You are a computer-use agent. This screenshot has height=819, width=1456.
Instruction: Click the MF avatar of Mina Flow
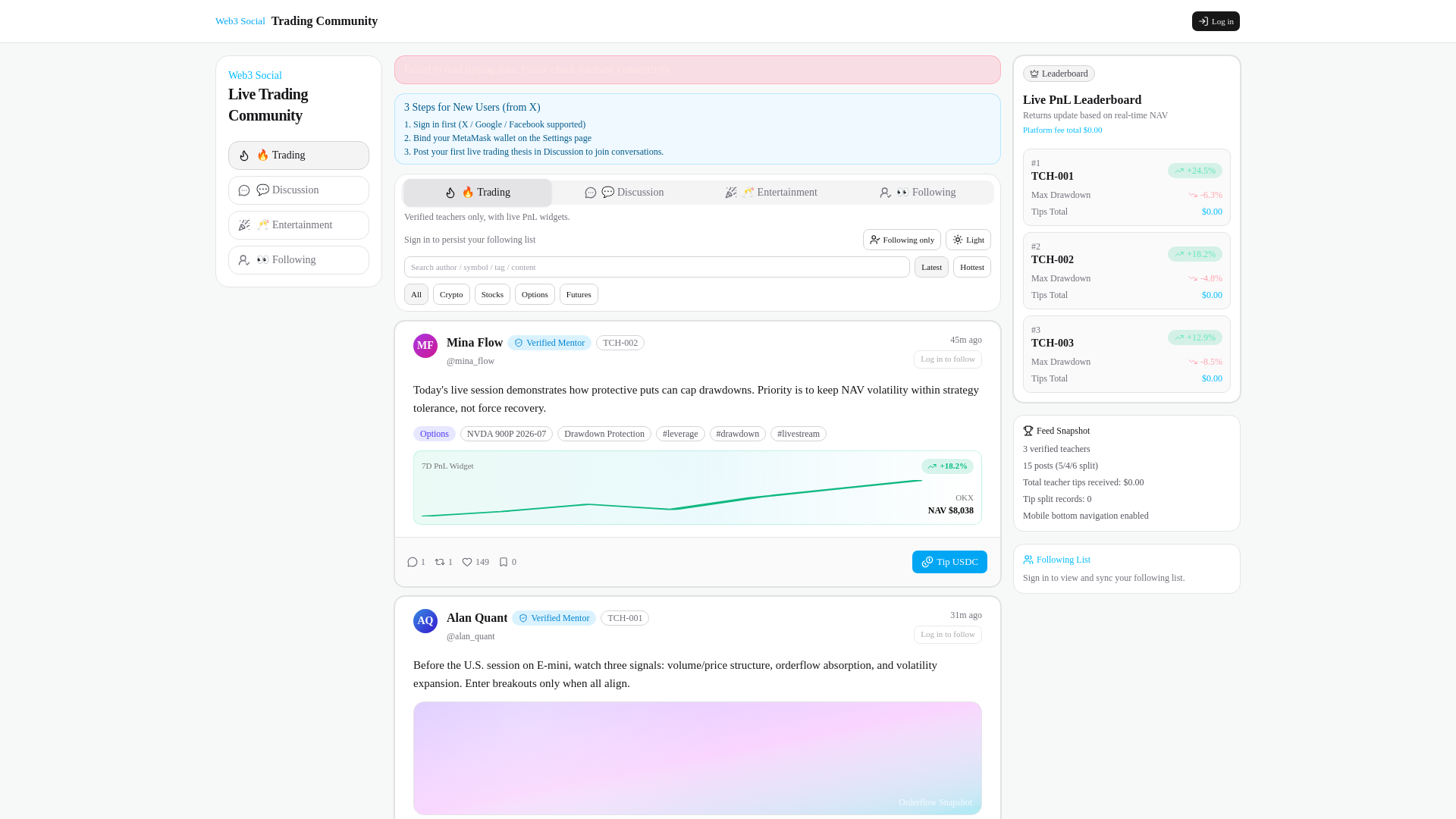425,346
